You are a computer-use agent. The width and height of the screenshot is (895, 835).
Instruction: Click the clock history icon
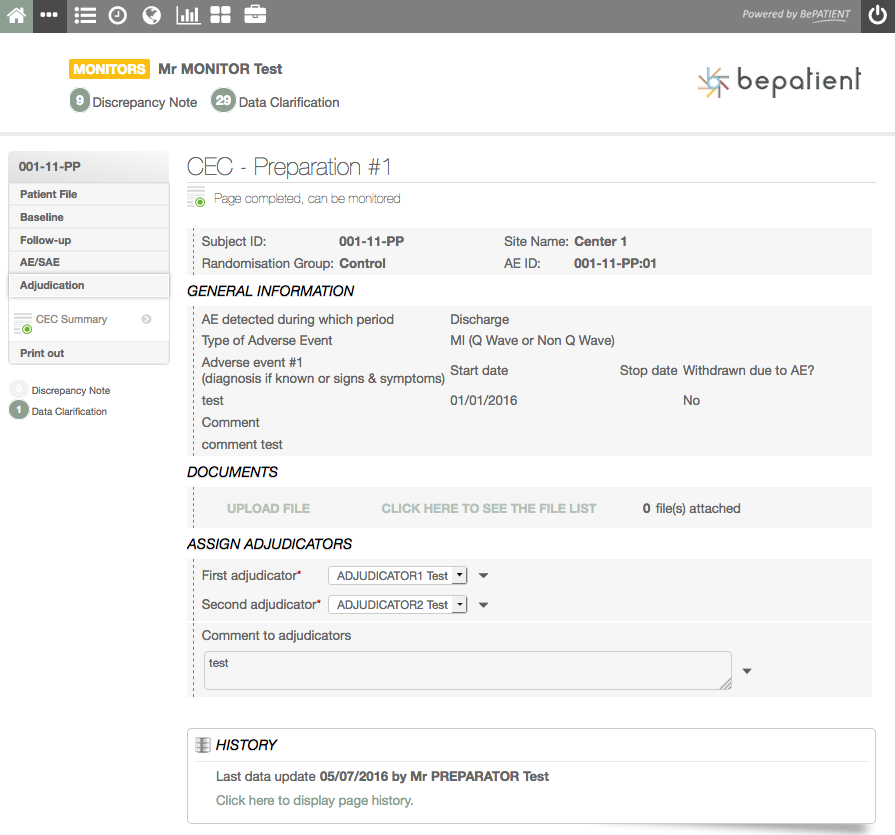click(118, 15)
